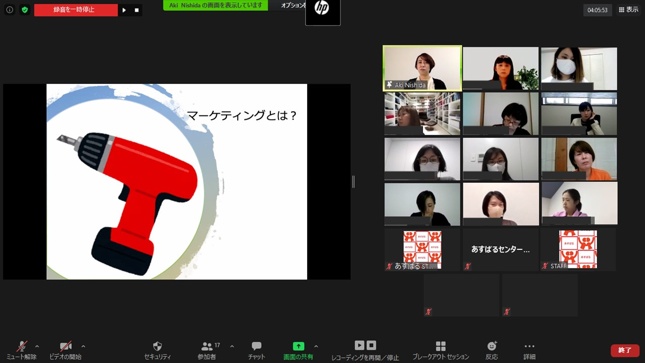Click the shared slide with red drill
Viewport: 645px width, 363px height.
tap(177, 182)
